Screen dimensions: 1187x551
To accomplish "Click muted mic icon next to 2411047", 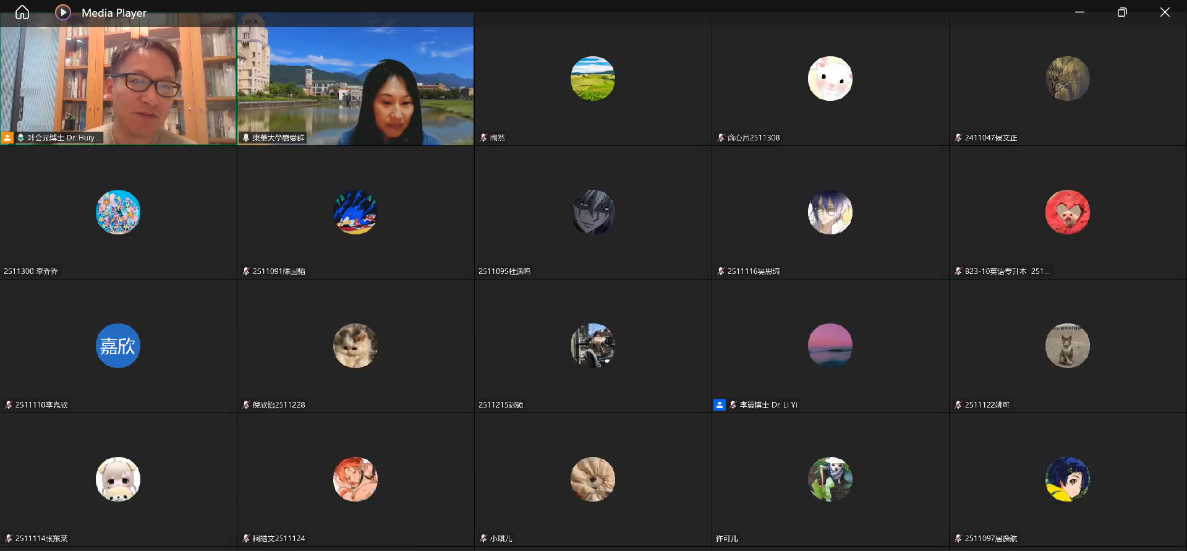I will [x=958, y=137].
